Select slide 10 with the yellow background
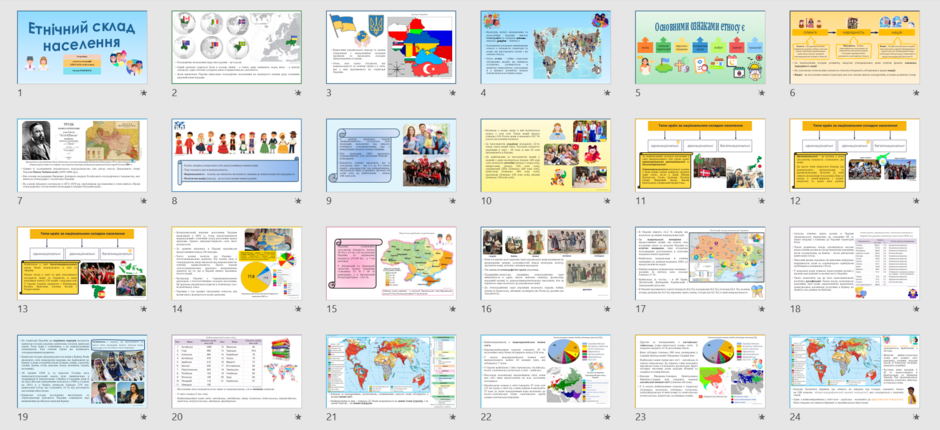This screenshot has height=430, width=940. pos(546,155)
